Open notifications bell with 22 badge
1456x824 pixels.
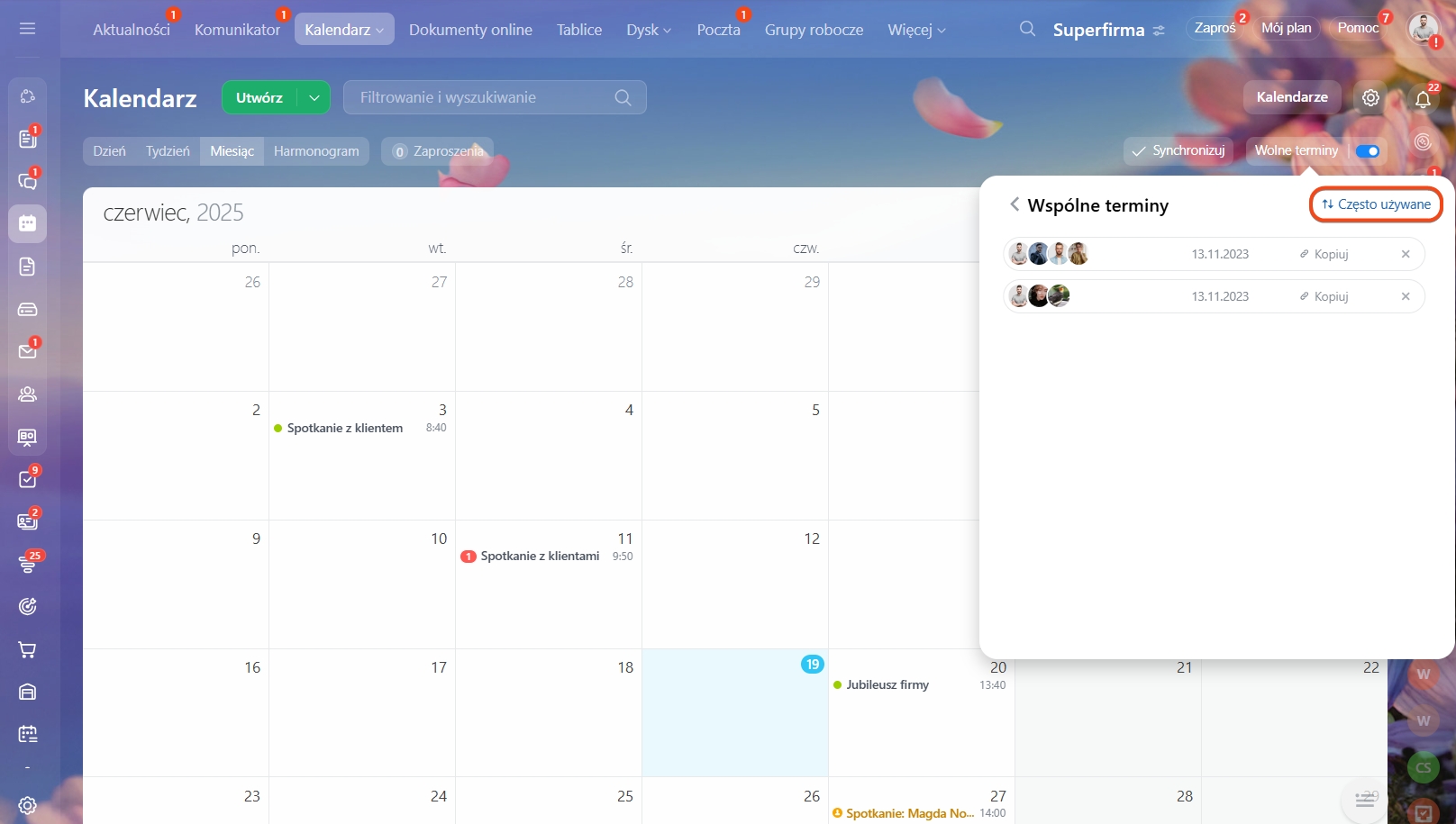coord(1423,98)
